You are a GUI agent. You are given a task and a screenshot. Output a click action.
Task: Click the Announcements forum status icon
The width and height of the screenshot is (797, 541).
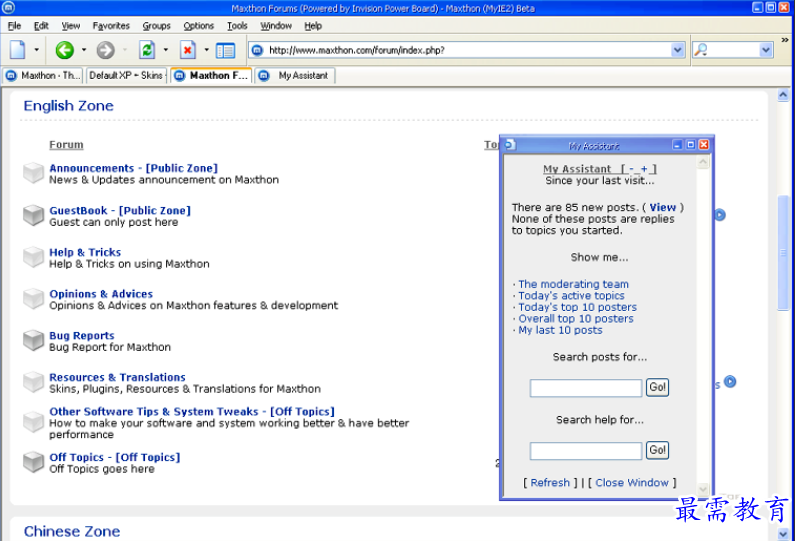33,173
